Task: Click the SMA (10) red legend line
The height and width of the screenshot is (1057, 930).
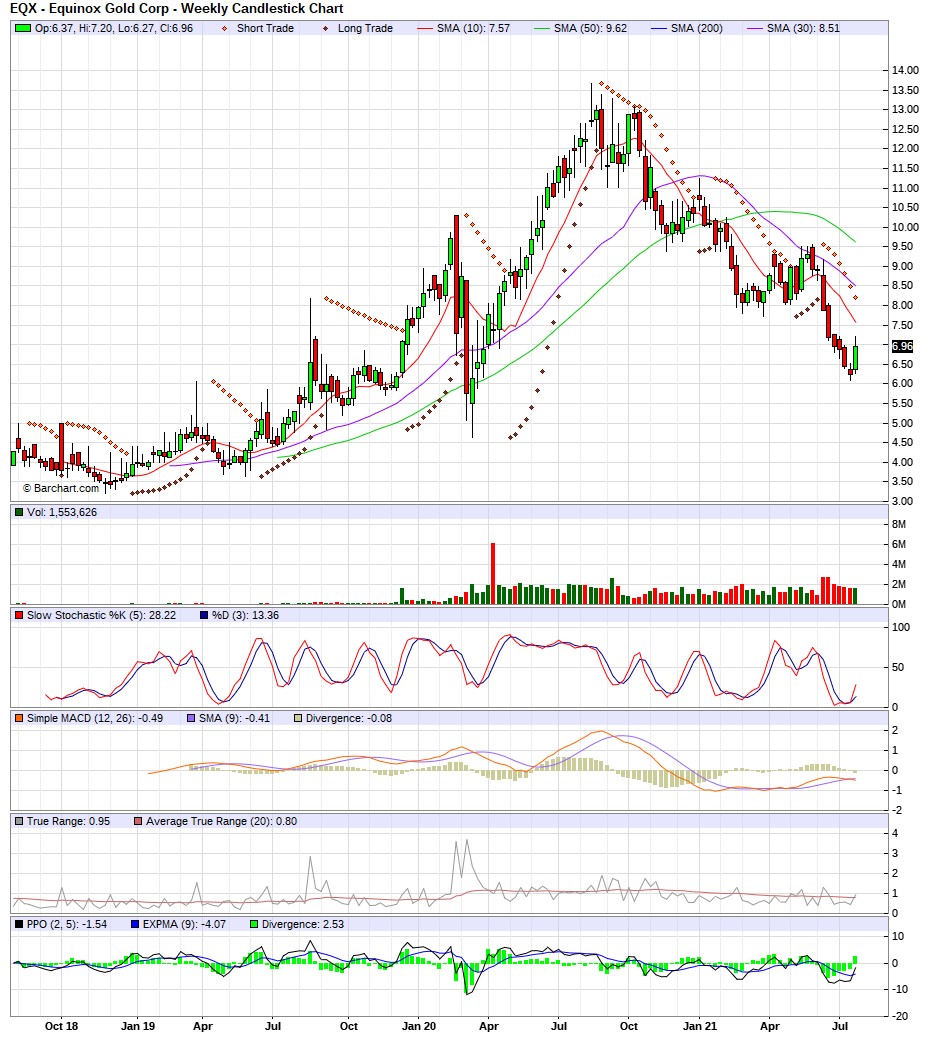Action: pyautogui.click(x=425, y=28)
